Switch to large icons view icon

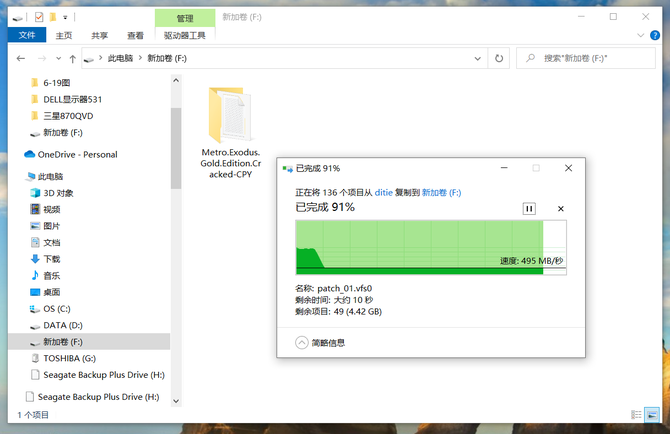652,414
